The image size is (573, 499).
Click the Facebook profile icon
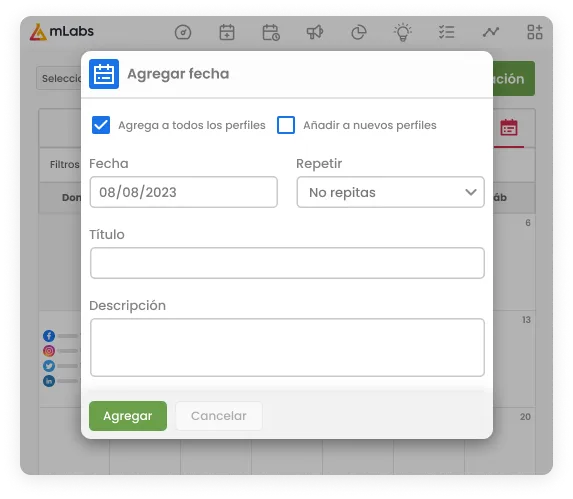tap(49, 336)
